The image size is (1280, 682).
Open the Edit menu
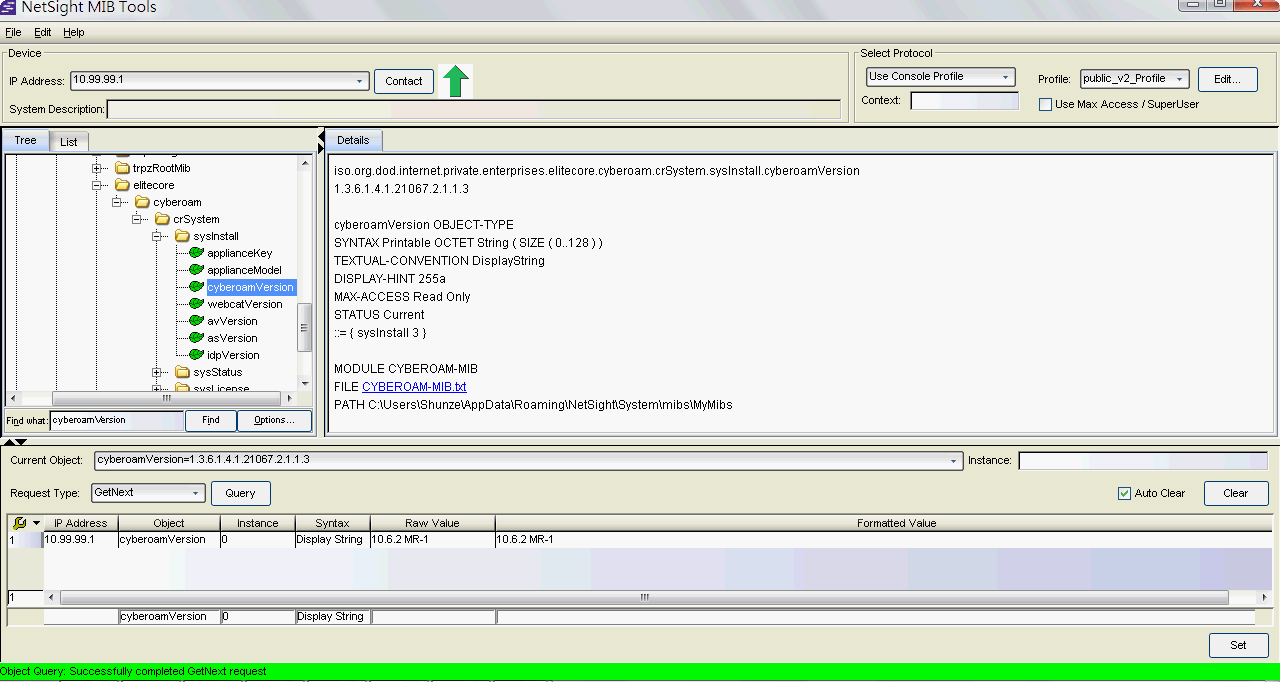[x=43, y=32]
